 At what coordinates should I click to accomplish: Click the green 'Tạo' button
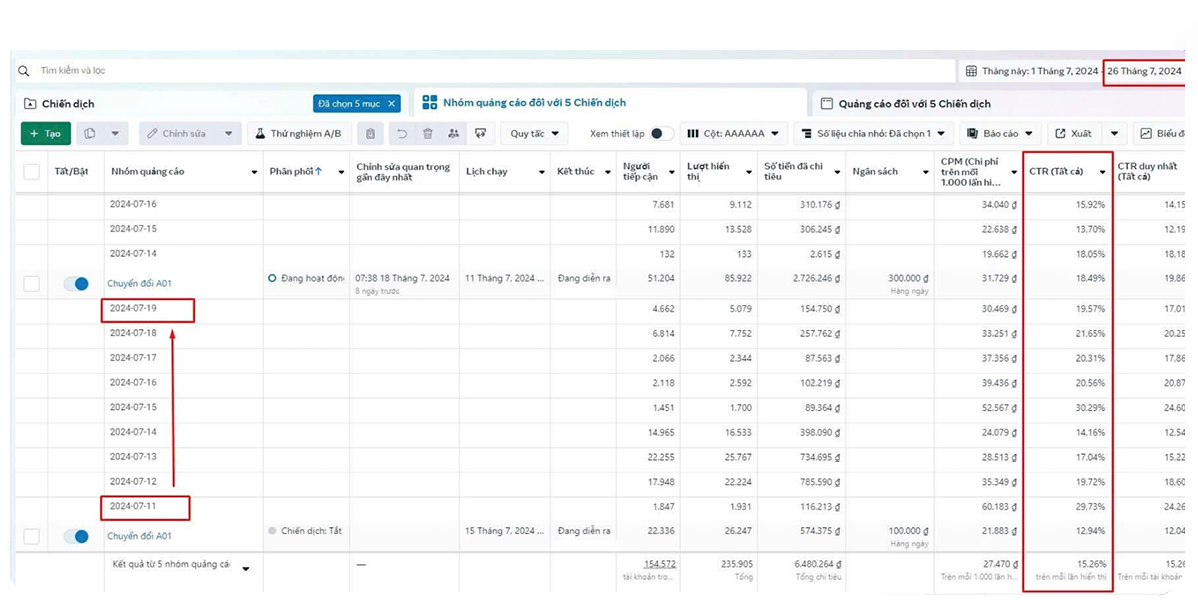click(x=45, y=133)
